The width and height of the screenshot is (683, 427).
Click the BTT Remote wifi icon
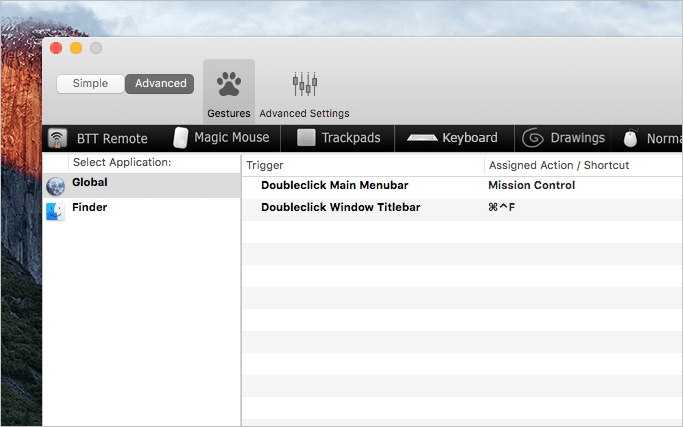click(57, 138)
